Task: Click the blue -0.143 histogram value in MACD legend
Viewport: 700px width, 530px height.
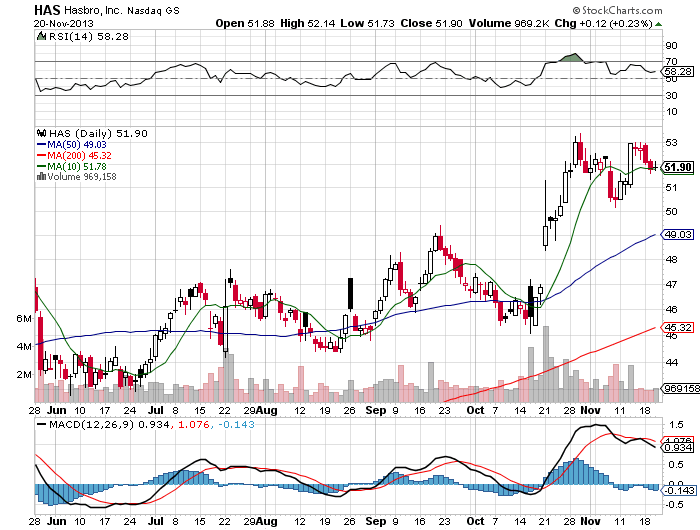Action: pos(236,424)
